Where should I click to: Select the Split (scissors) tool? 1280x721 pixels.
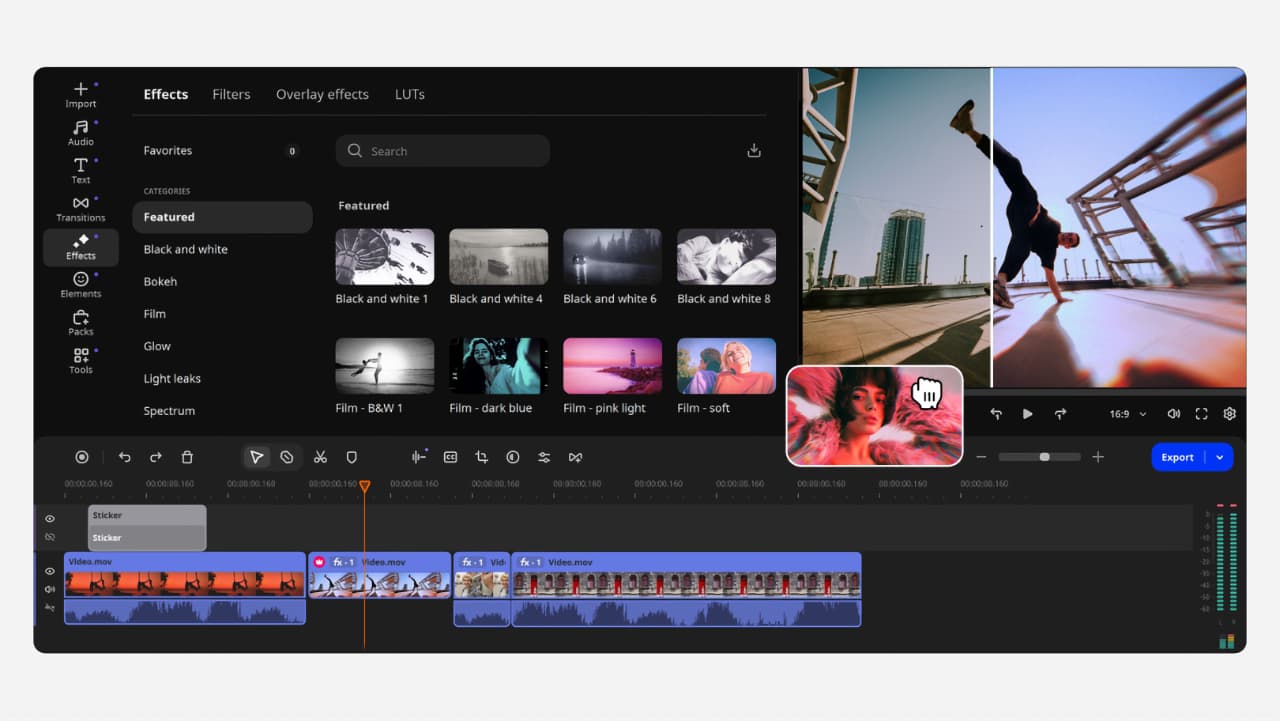coord(320,457)
